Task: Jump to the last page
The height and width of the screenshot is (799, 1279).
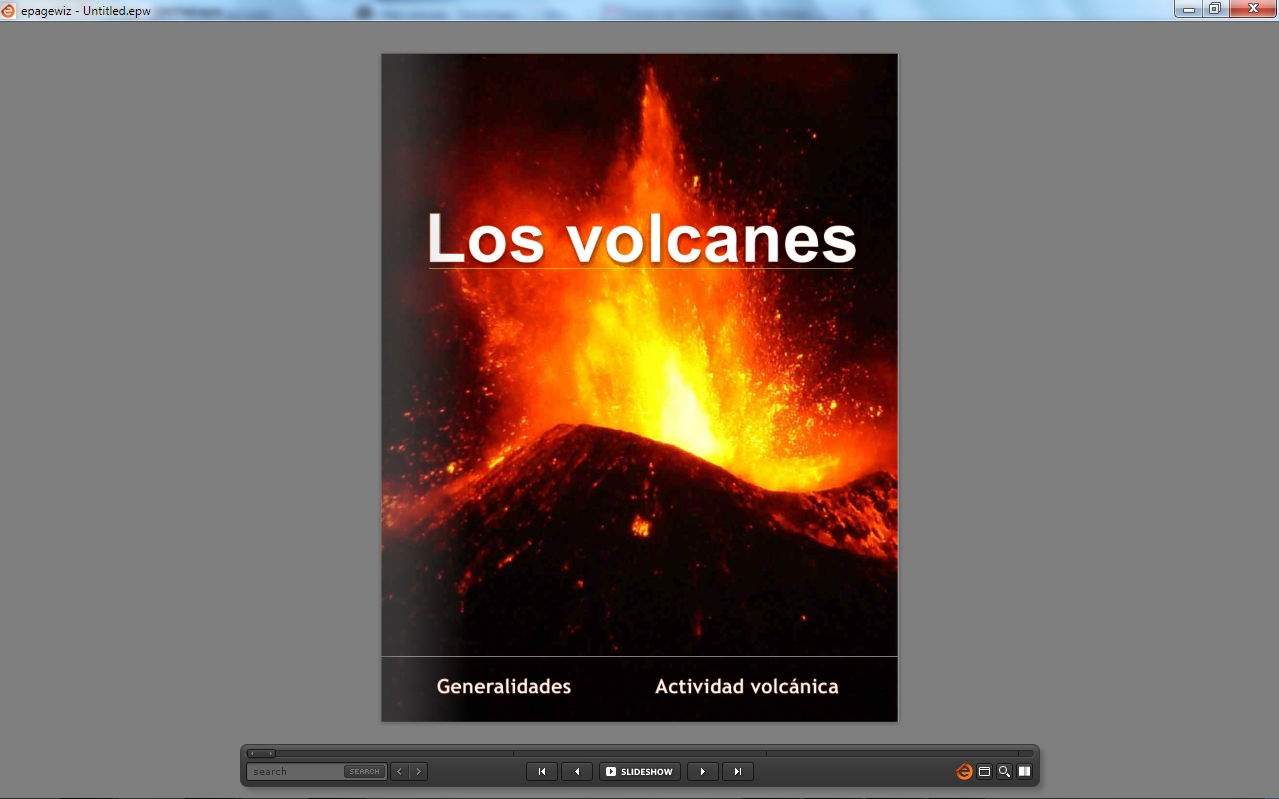Action: pyautogui.click(x=738, y=772)
